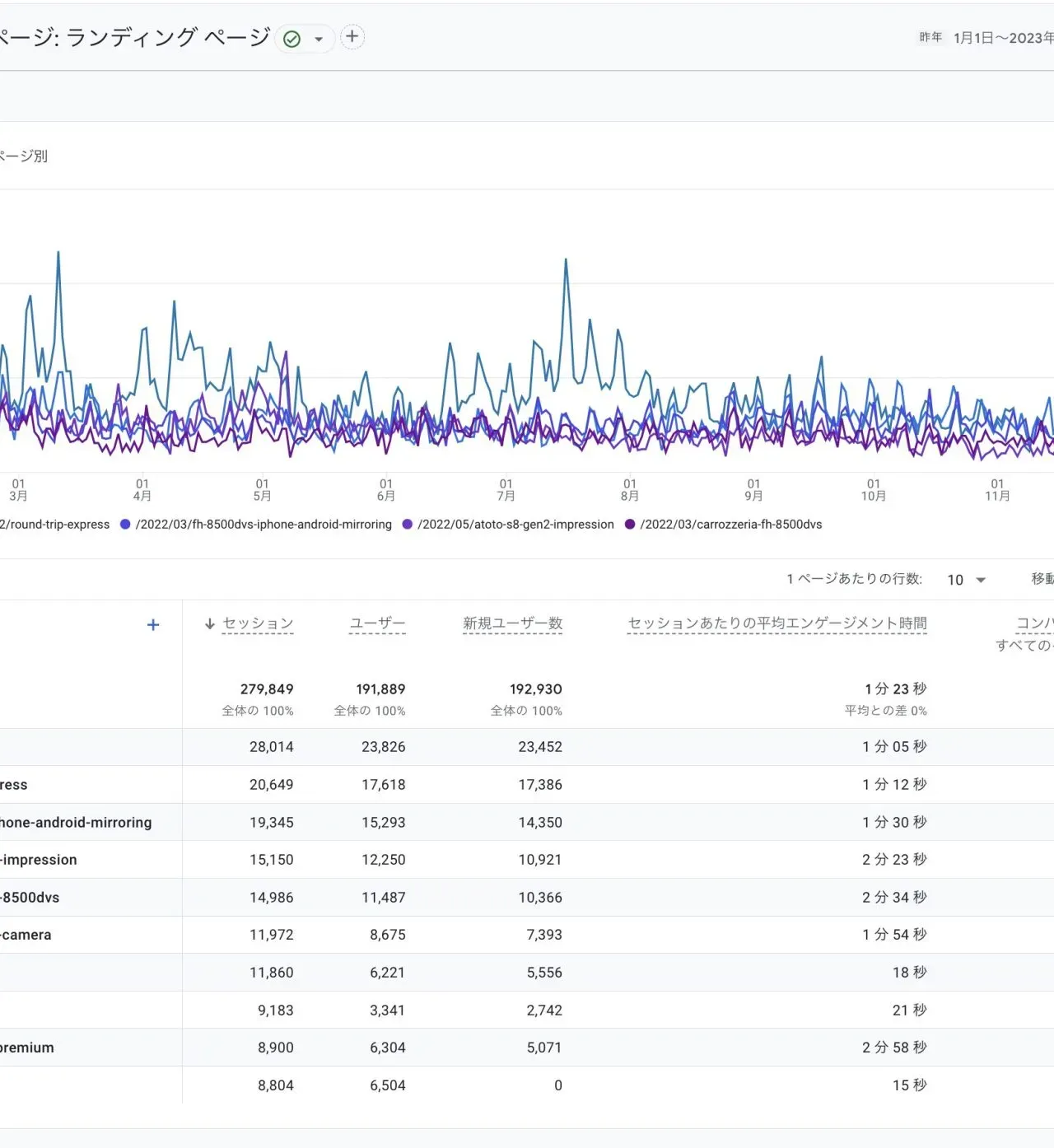Viewport: 1054px width, 1148px height.
Task: Click engagement cell 2 分 23 秒
Action: pos(895,860)
